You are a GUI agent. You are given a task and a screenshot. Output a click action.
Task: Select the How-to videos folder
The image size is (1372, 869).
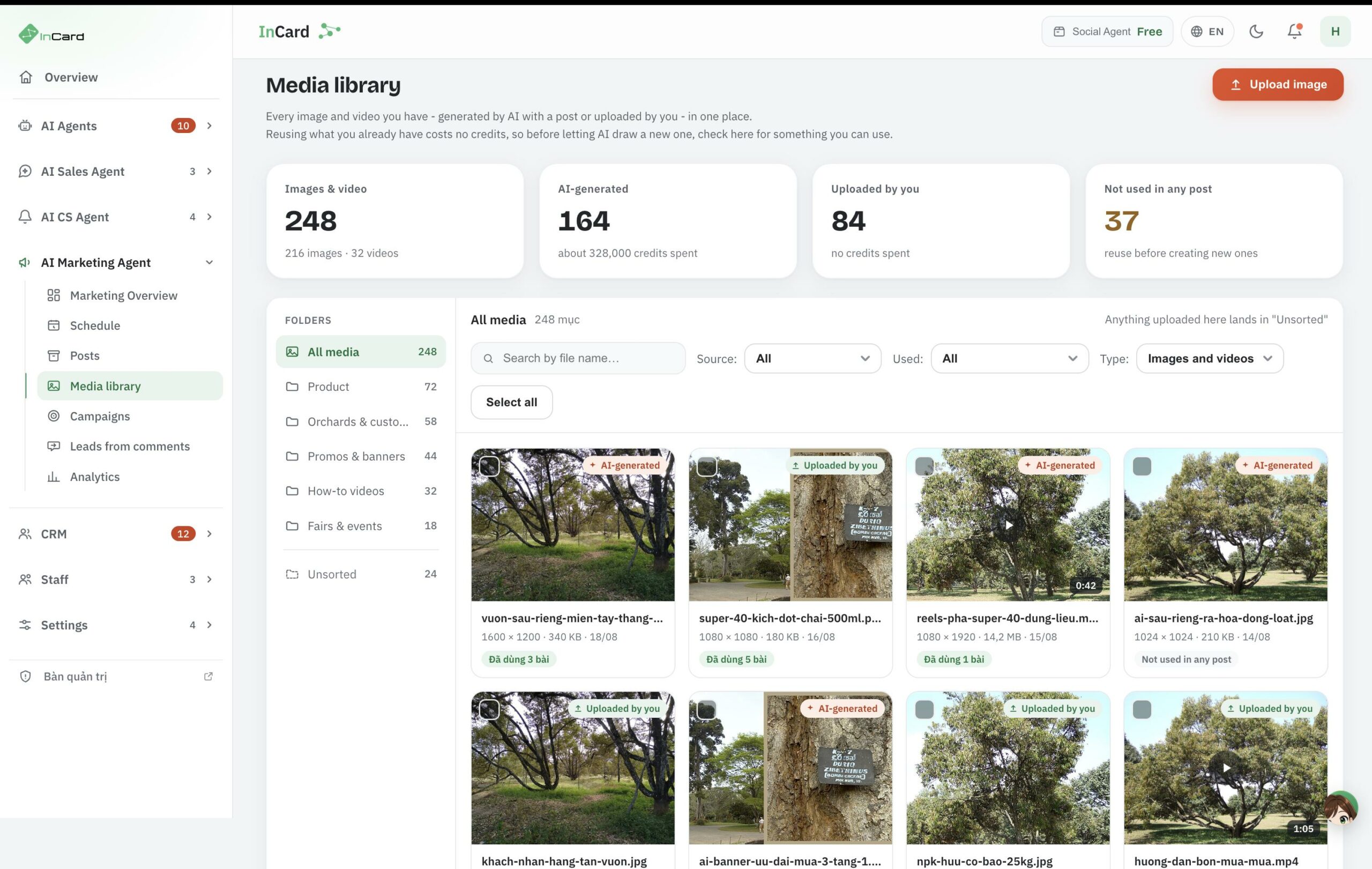[361, 491]
